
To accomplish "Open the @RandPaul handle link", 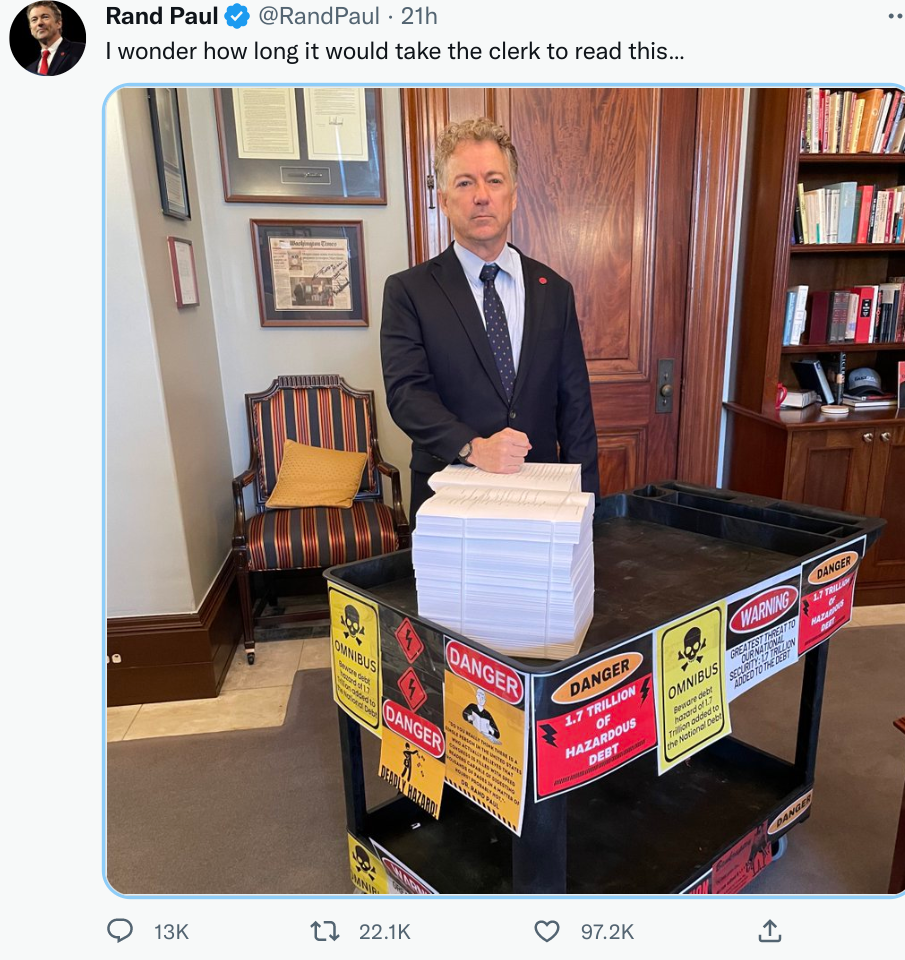I will point(319,17).
